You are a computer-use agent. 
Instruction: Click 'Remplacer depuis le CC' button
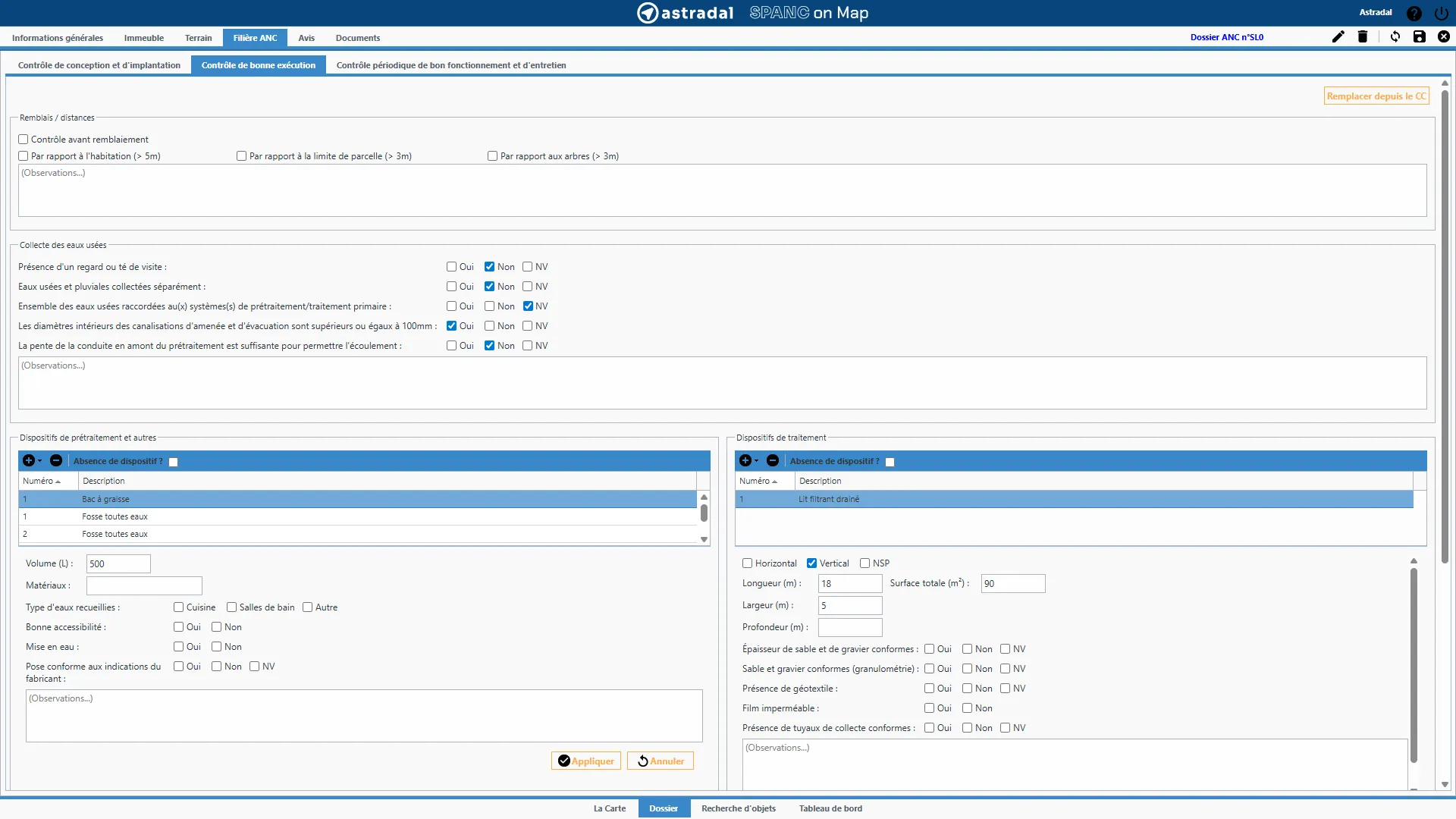tap(1376, 96)
